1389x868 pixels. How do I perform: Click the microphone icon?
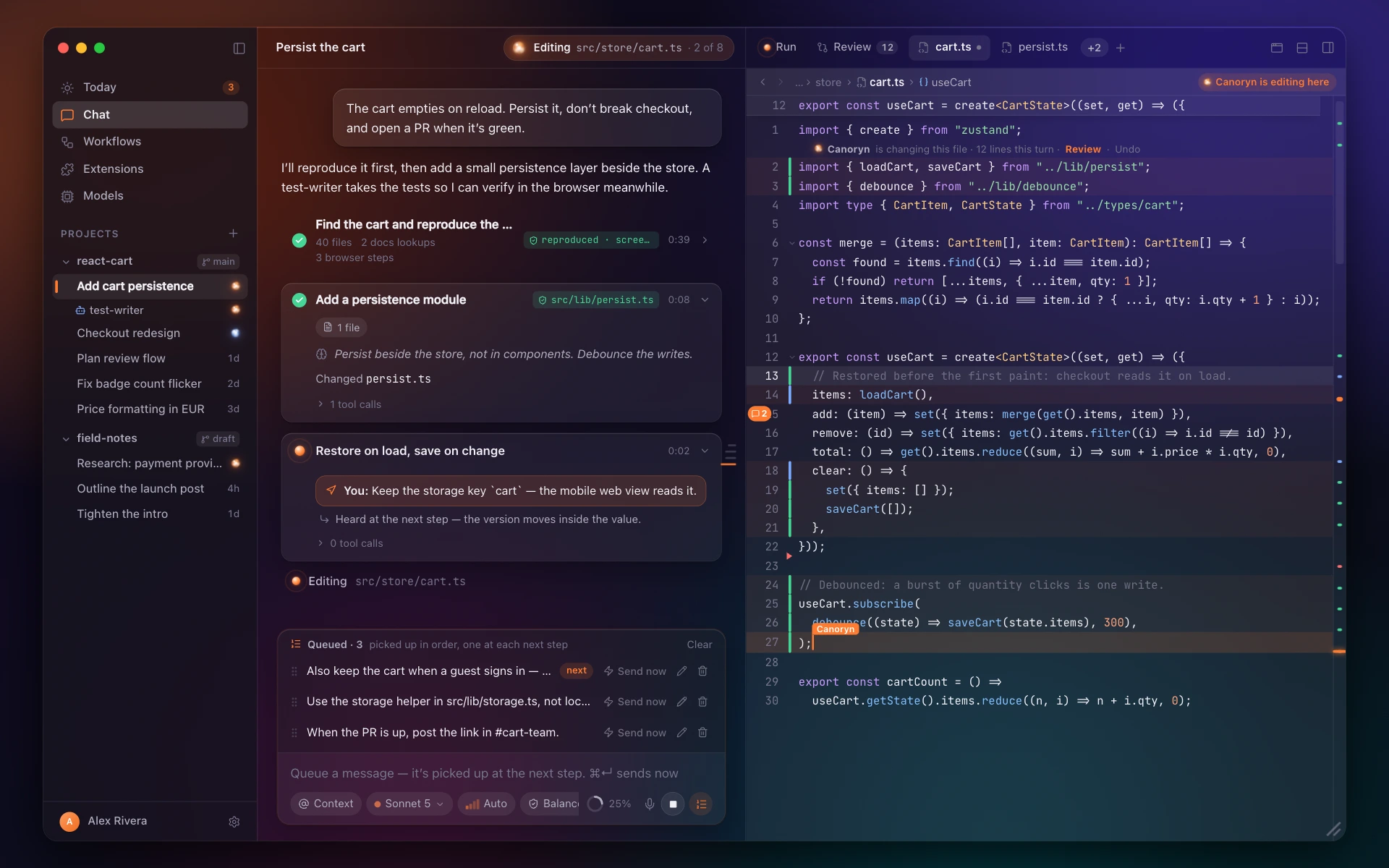point(649,804)
